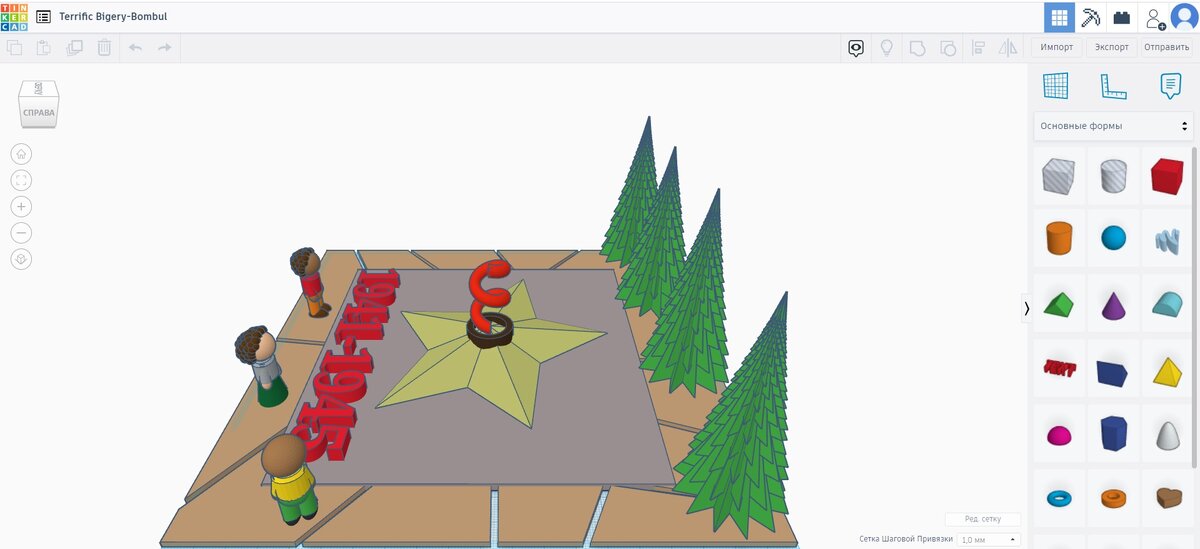Redo the last action
1200x549 pixels.
tap(164, 47)
